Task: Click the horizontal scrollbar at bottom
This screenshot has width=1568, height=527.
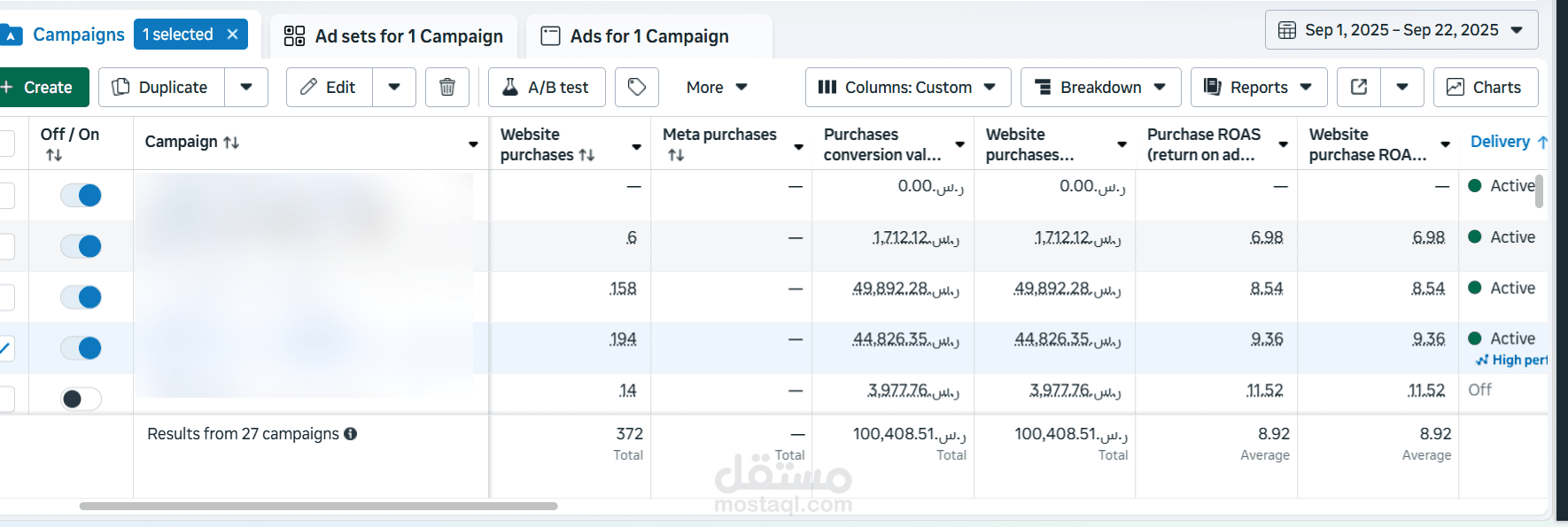Action: click(x=318, y=507)
